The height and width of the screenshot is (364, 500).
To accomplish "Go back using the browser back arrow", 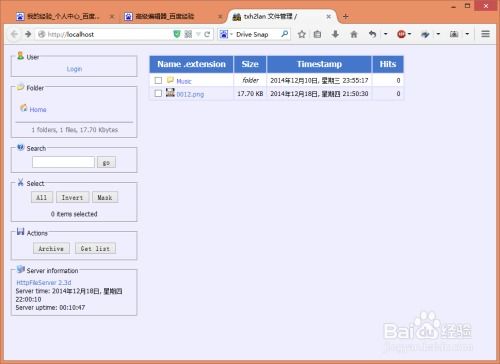I will pyautogui.click(x=14, y=34).
